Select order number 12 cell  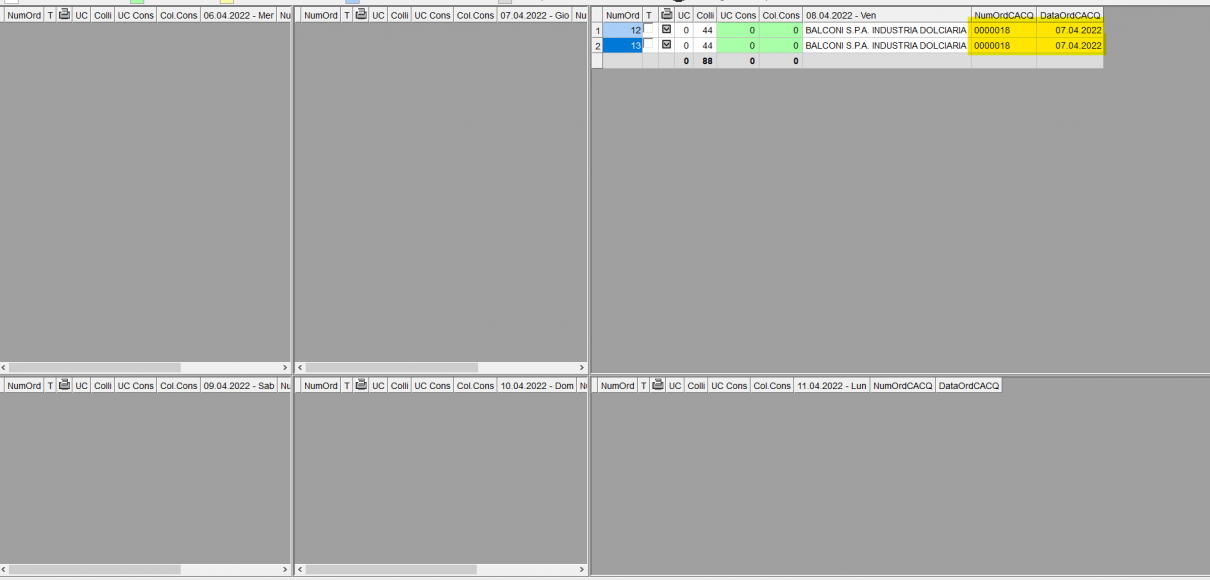(x=623, y=31)
